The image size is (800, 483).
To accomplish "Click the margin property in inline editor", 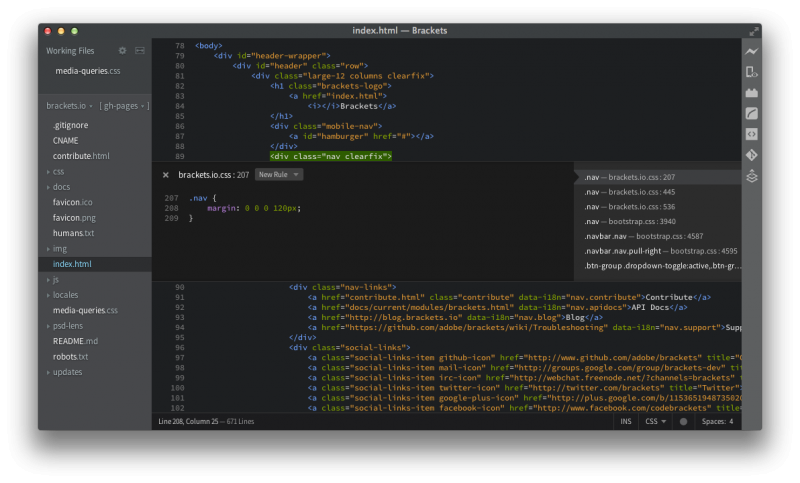I will pos(221,208).
